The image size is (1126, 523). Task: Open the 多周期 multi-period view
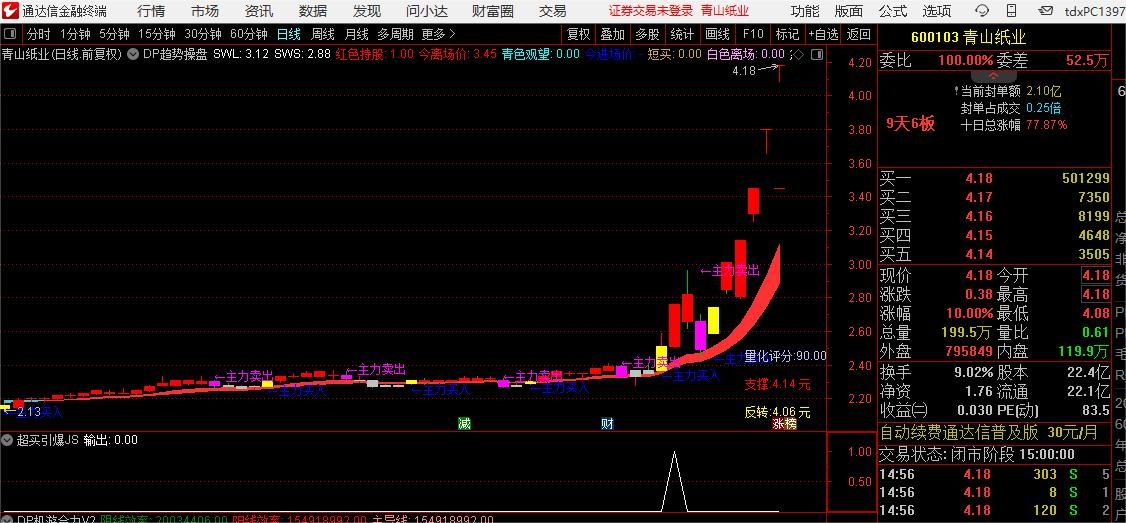tap(396, 34)
